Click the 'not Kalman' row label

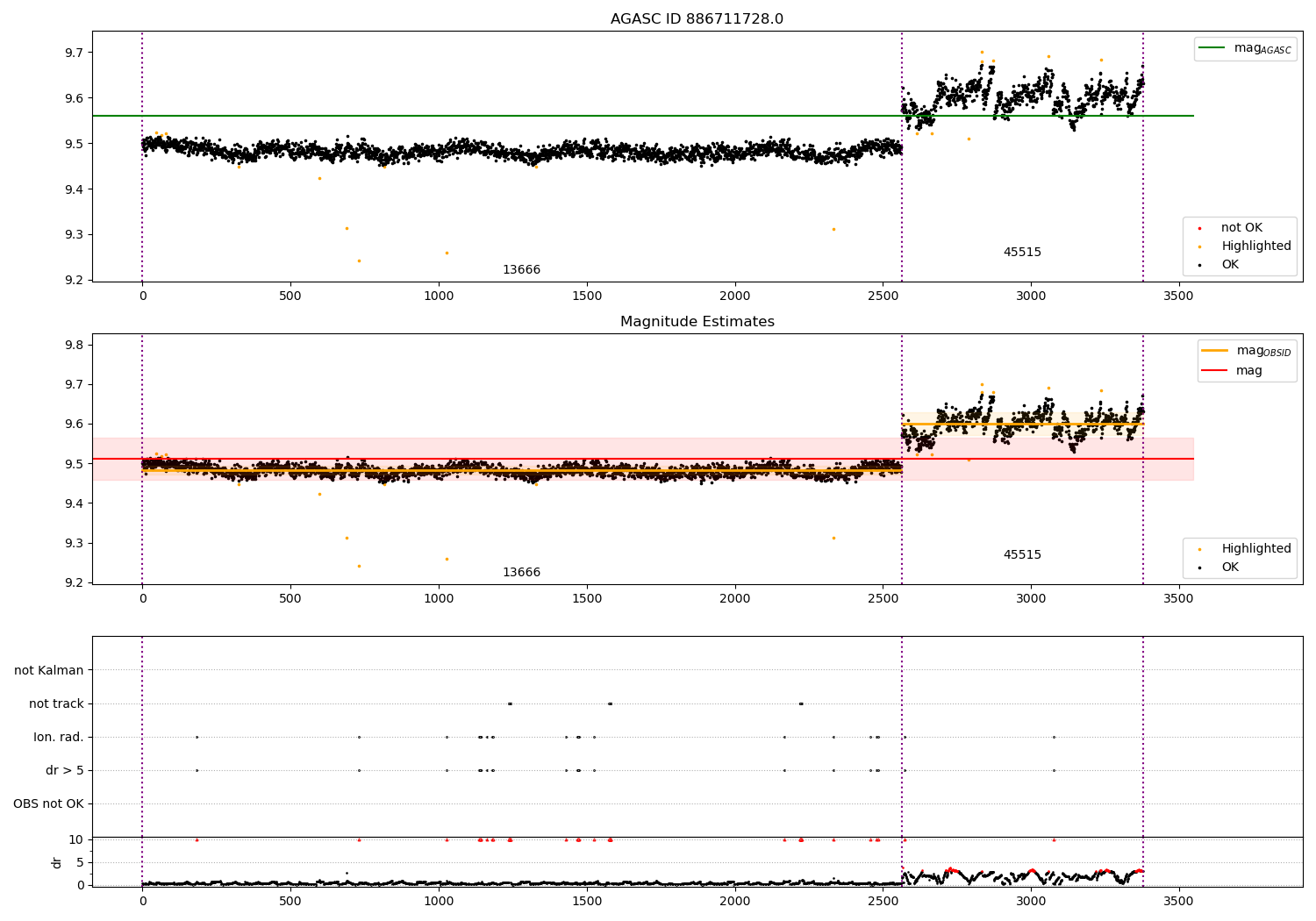49,671
